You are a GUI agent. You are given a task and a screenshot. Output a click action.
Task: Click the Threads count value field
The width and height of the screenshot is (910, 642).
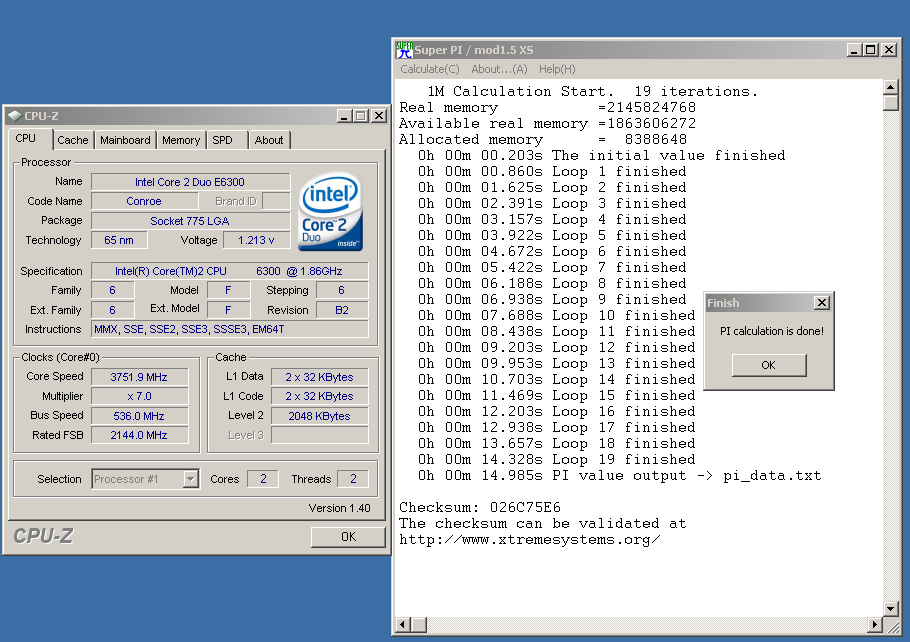353,479
